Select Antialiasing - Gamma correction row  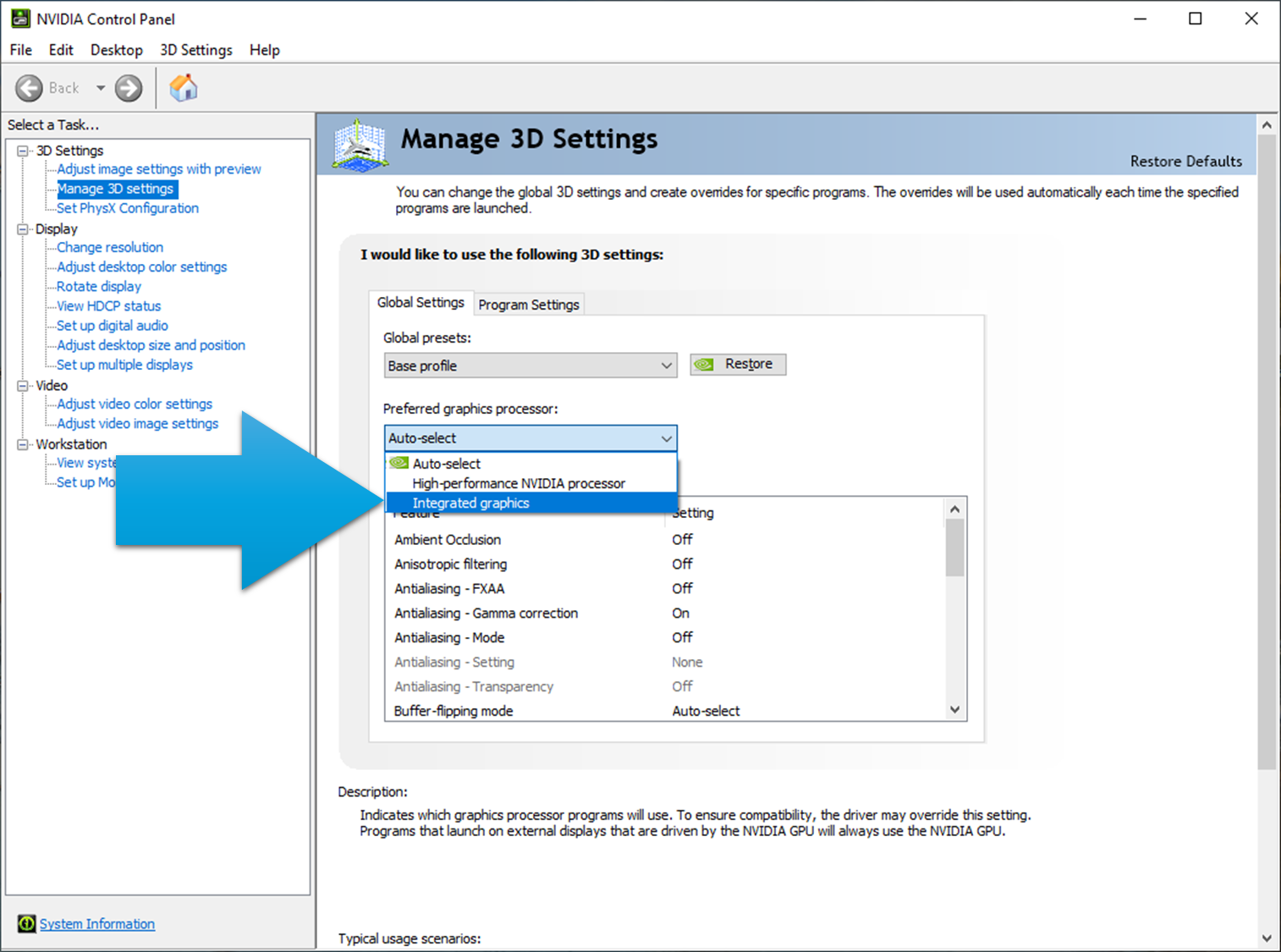point(665,613)
